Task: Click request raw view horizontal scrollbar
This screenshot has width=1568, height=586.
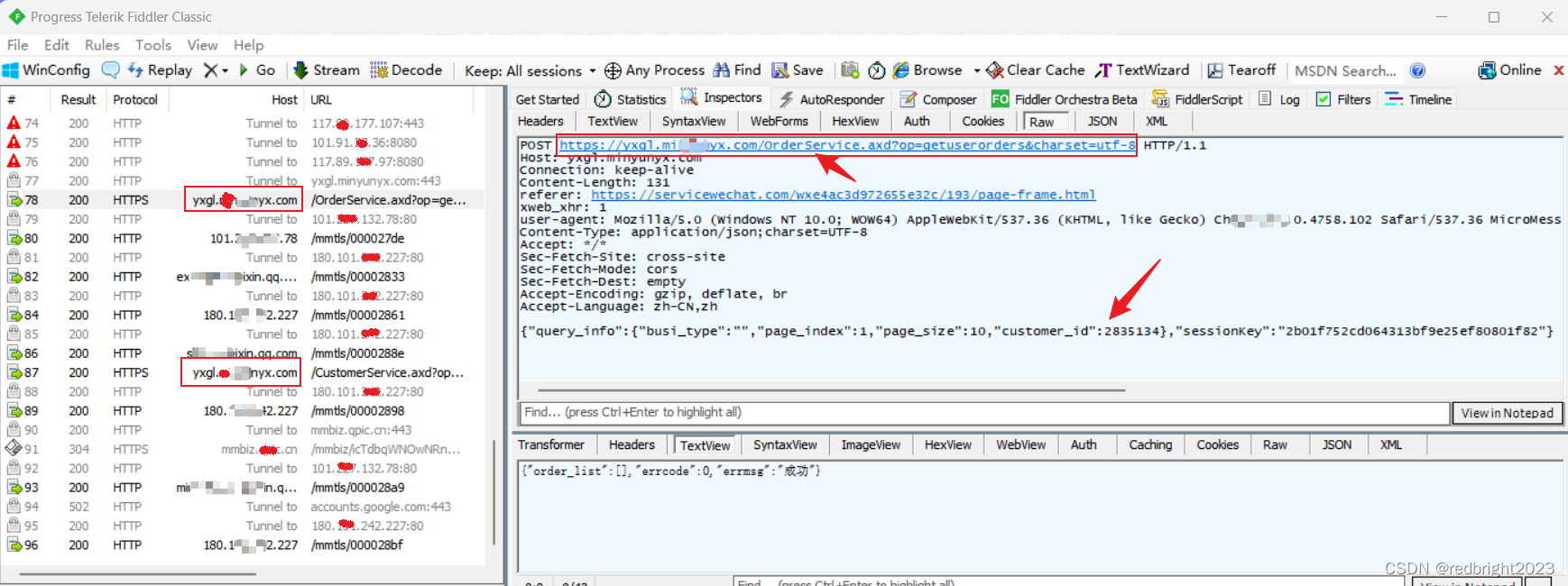Action: point(831,390)
